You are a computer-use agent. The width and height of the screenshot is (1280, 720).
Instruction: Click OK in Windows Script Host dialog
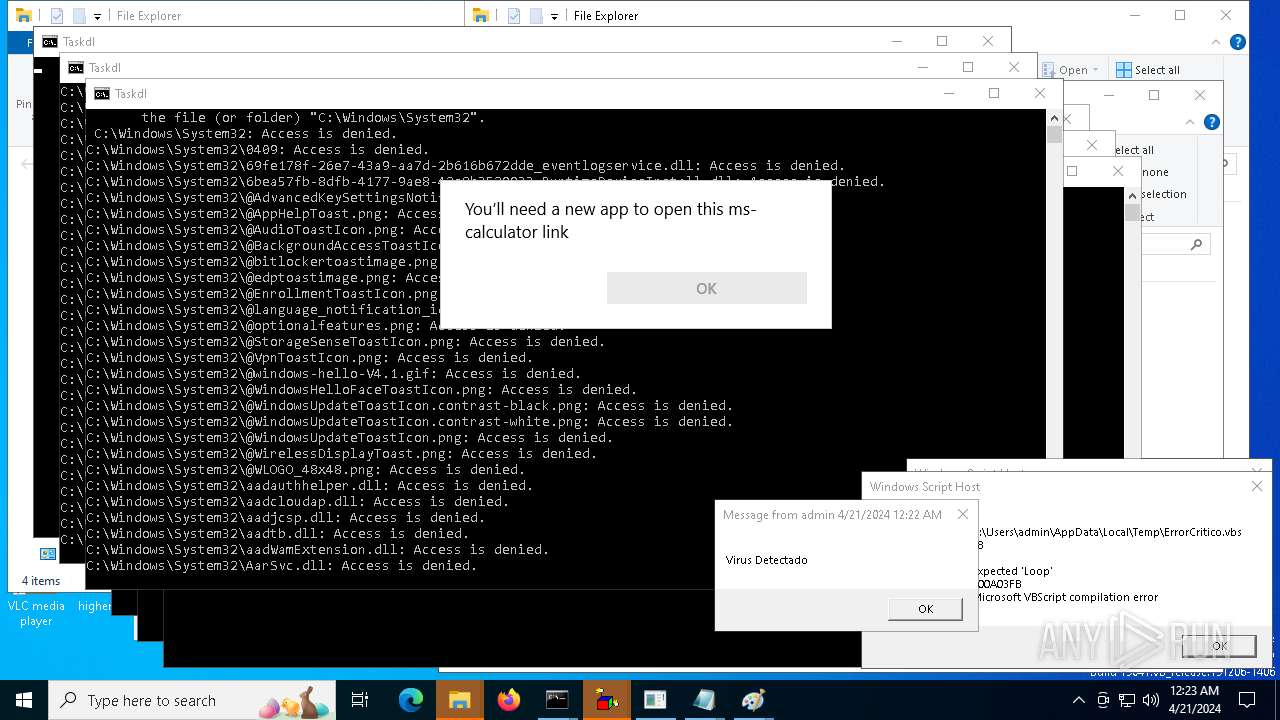coord(1219,646)
